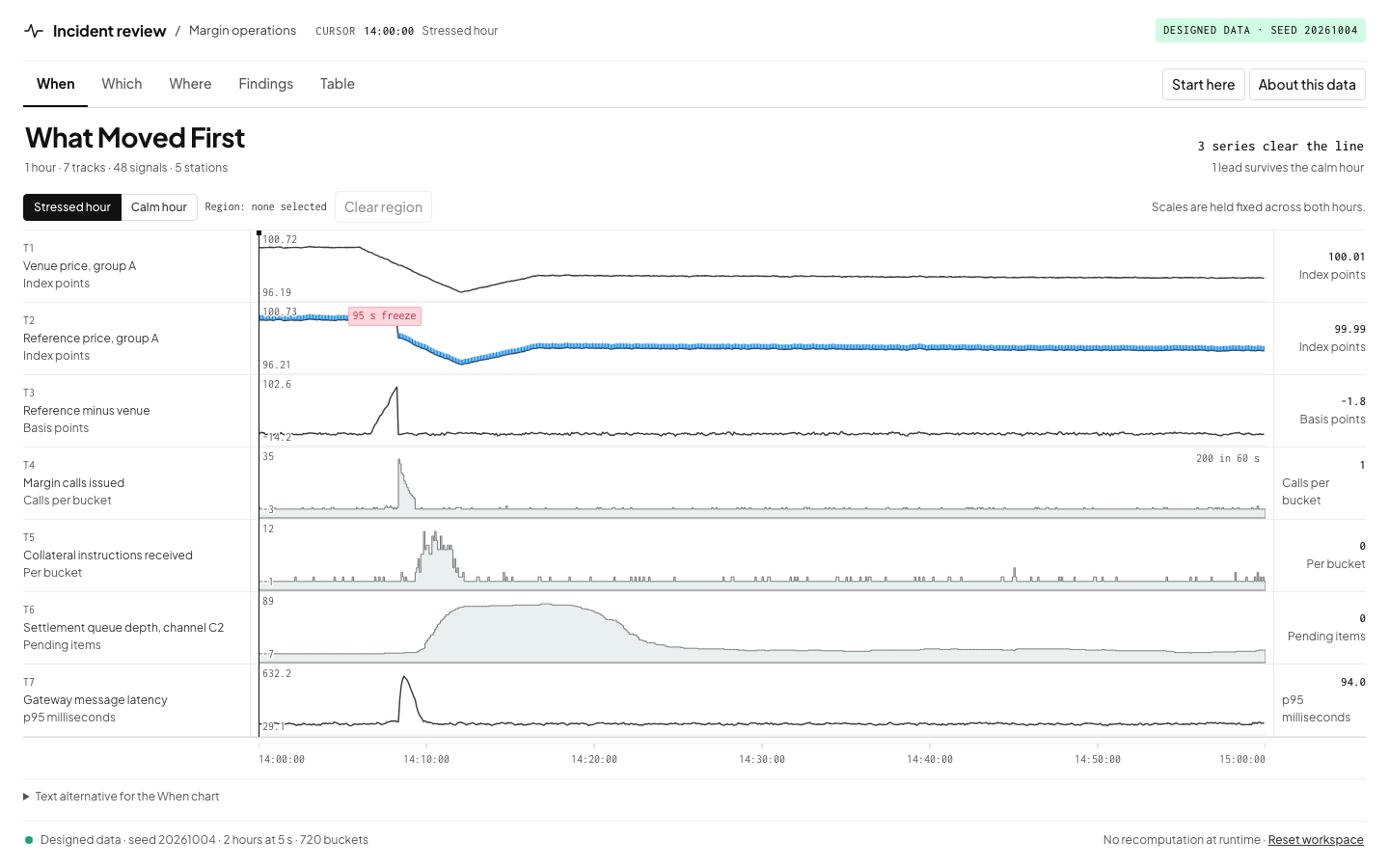Open the Findings tab
The width and height of the screenshot is (1389, 868).
coord(266,84)
